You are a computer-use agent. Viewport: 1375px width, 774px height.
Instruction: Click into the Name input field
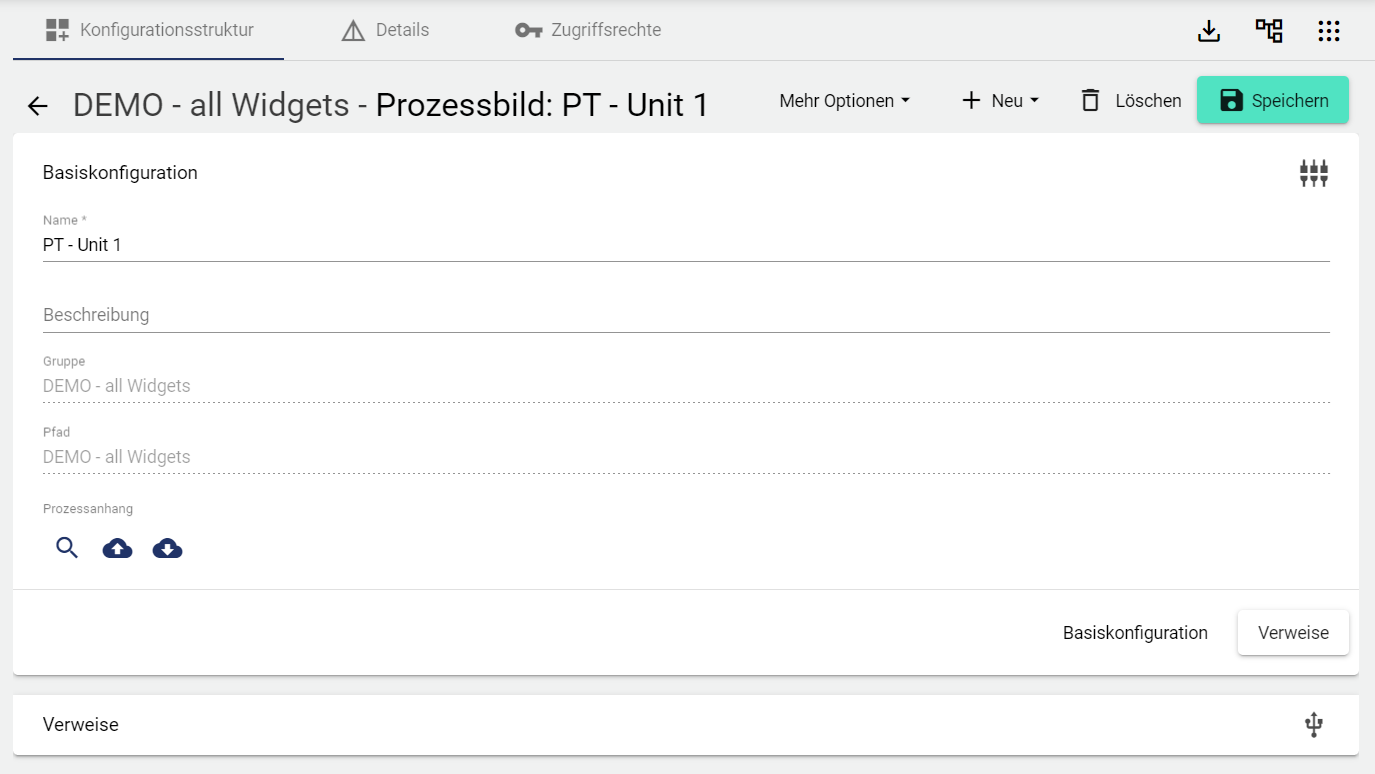click(686, 245)
